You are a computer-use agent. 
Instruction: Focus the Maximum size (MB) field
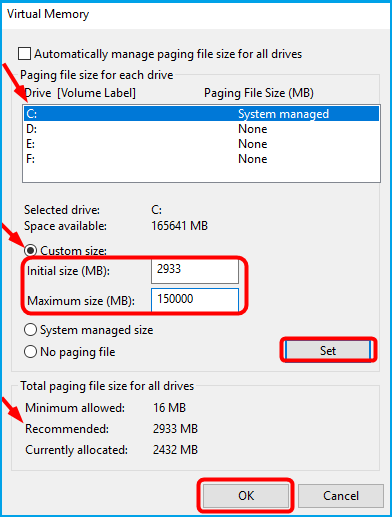[195, 300]
